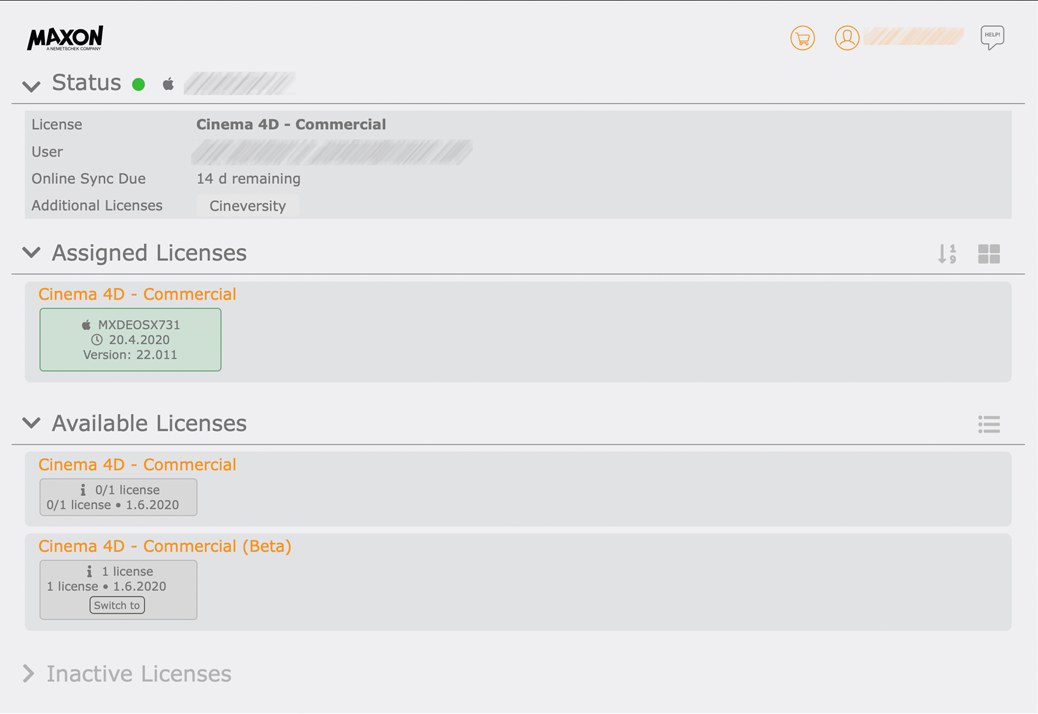Switch Assigned Licenses to grid view
This screenshot has height=714, width=1038.
[x=989, y=254]
